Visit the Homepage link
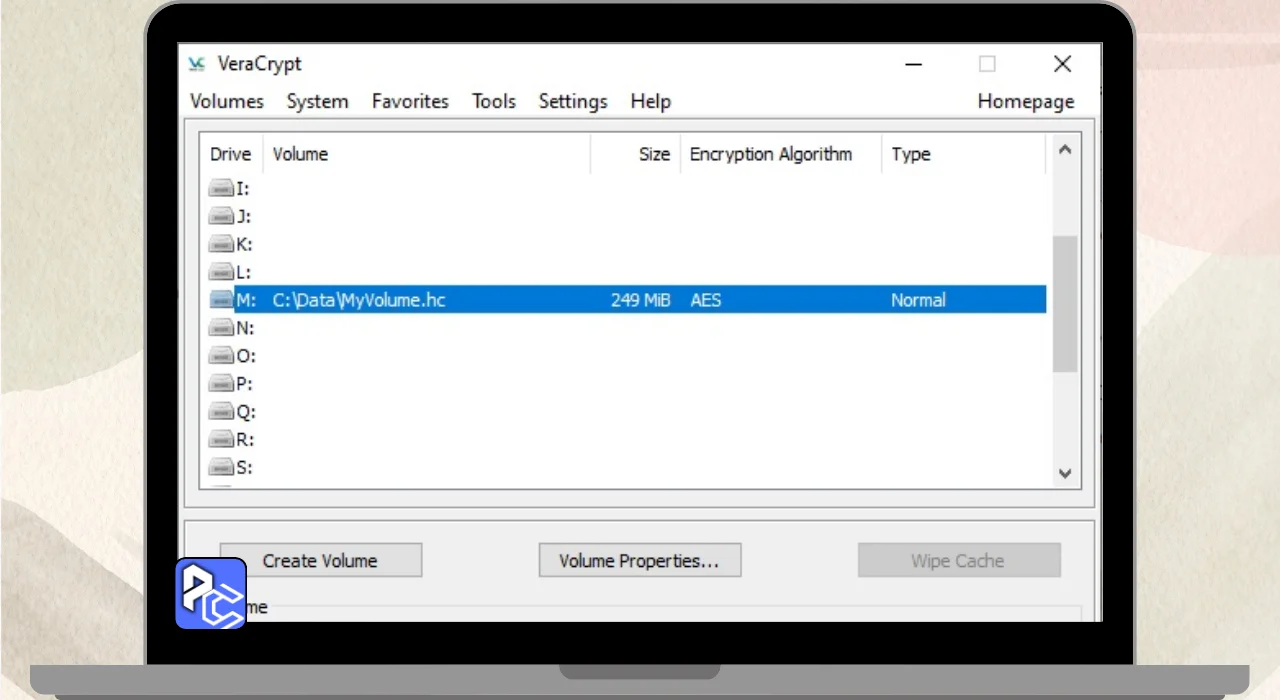 tap(1026, 101)
